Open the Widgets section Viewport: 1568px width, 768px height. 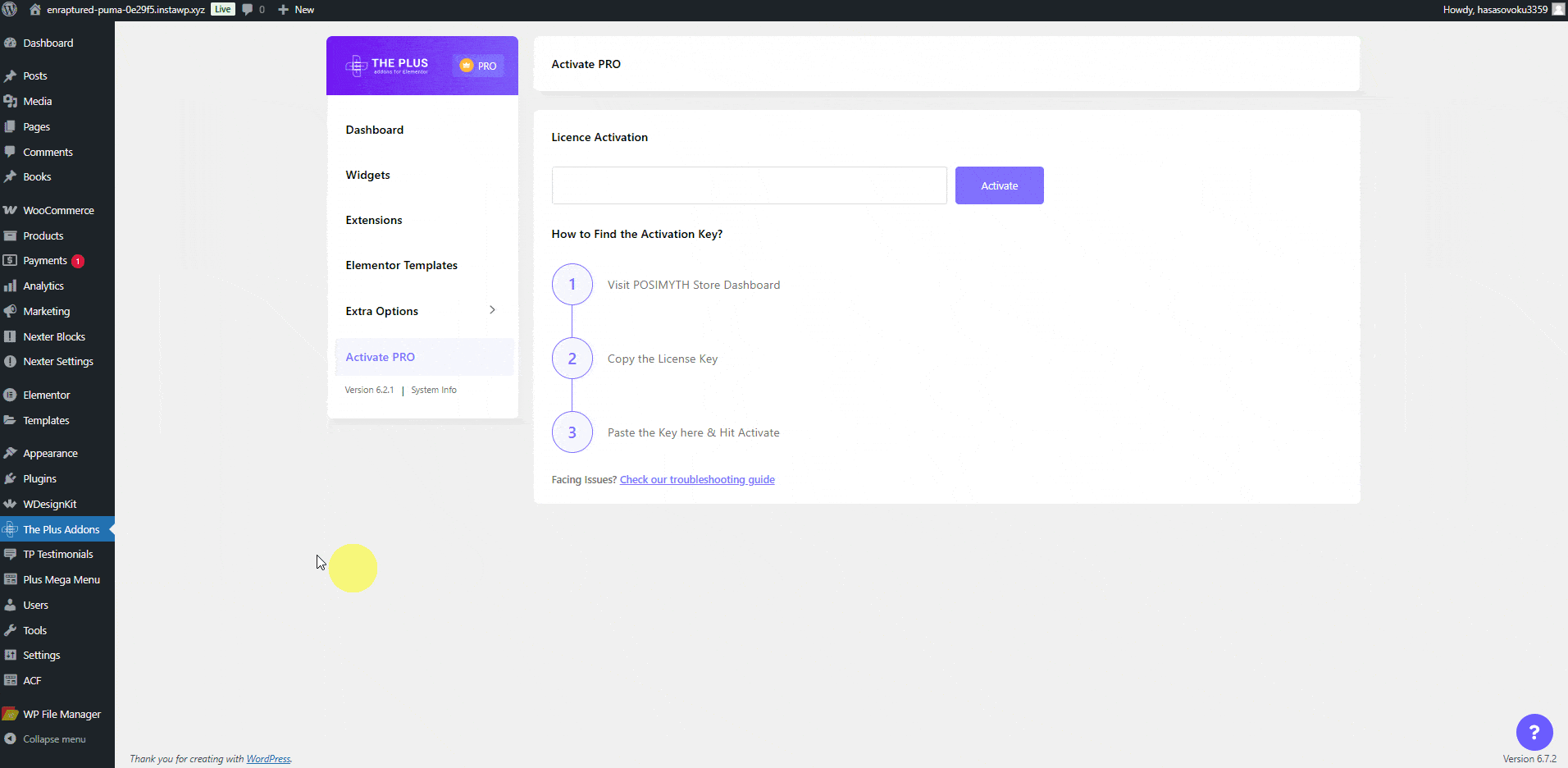coord(367,175)
